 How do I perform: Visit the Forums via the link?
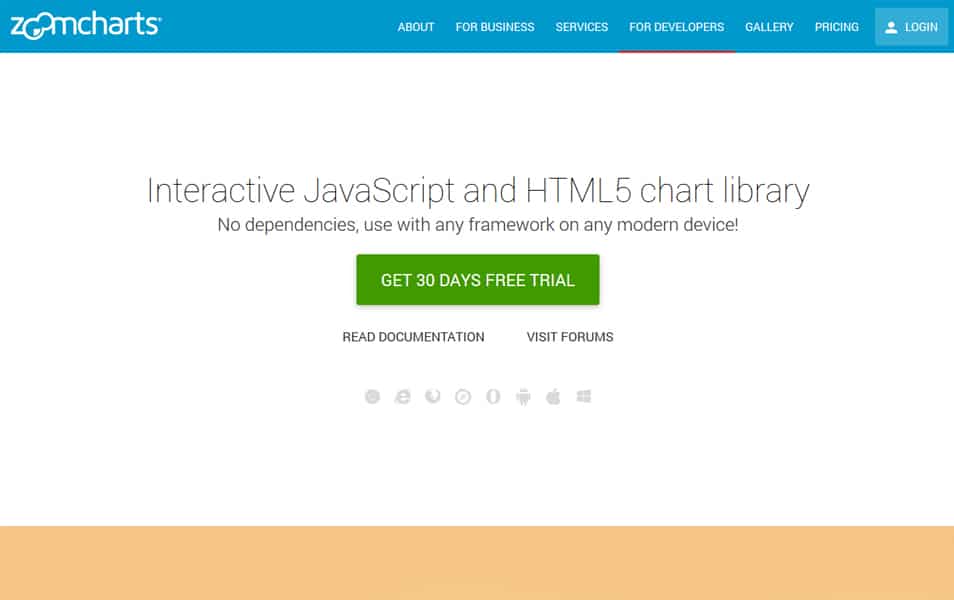(568, 337)
